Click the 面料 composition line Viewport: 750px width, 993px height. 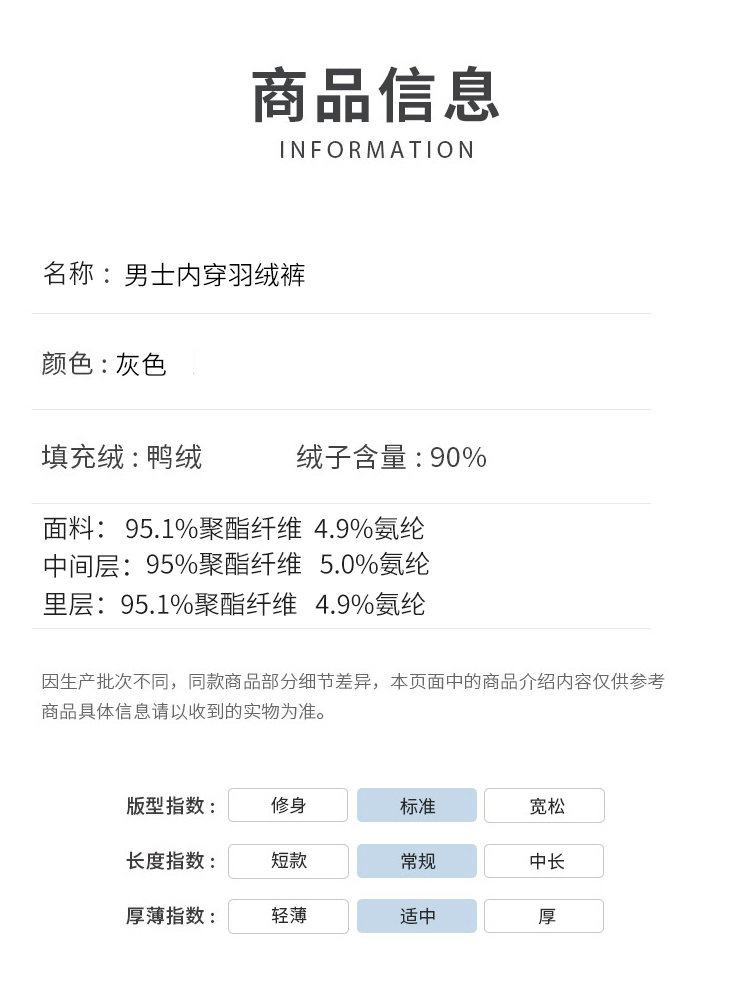[234, 528]
